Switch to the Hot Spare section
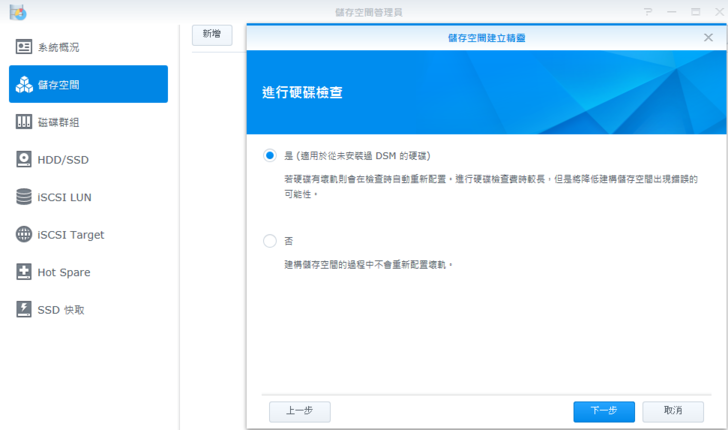 point(64,272)
